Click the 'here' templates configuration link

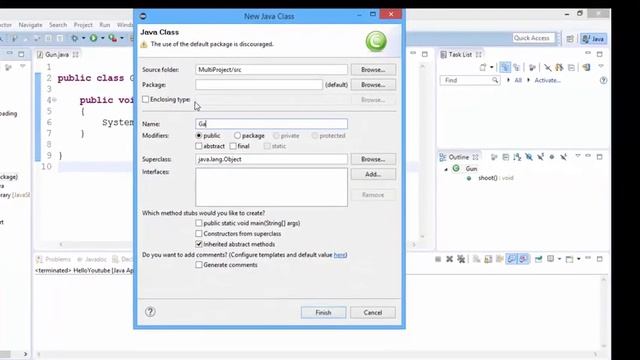[x=340, y=255]
